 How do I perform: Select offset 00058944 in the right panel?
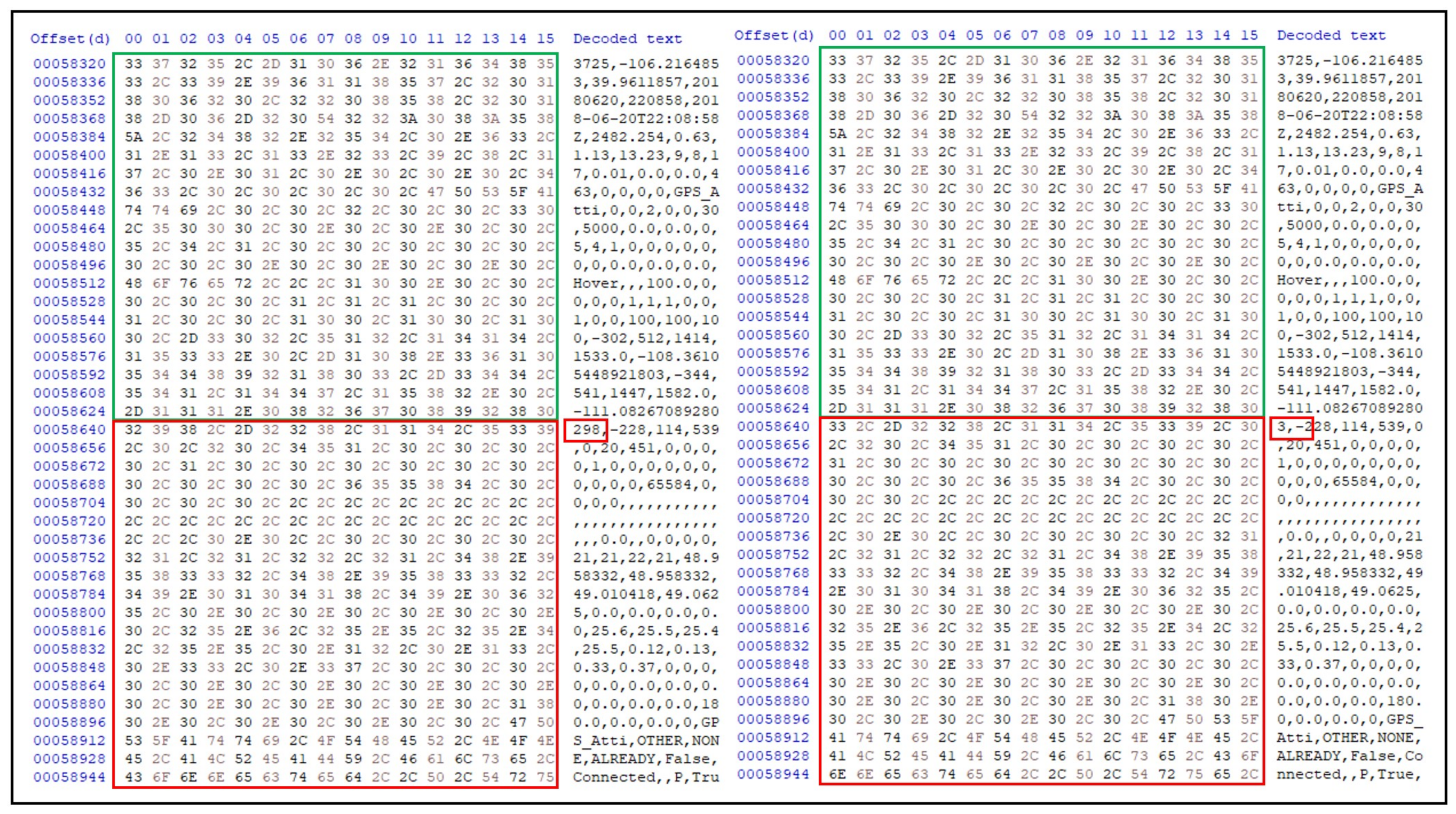773,774
